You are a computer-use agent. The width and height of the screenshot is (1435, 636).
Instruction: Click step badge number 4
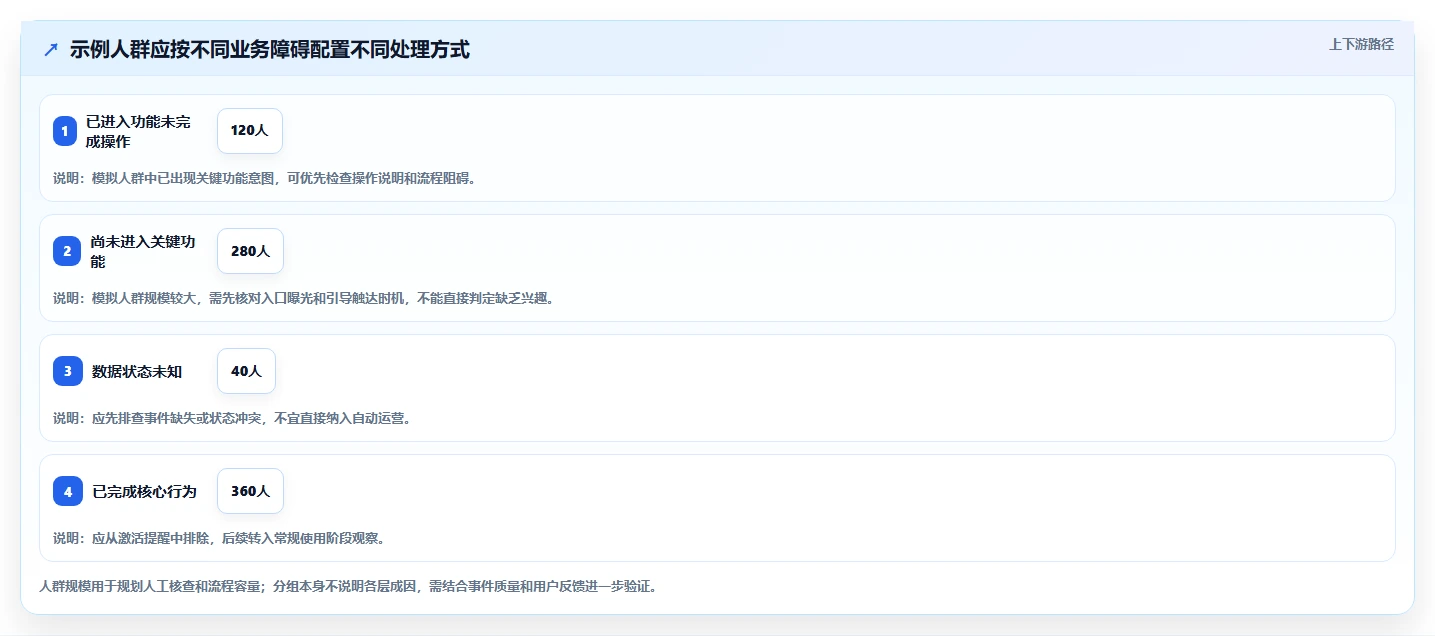[x=68, y=491]
